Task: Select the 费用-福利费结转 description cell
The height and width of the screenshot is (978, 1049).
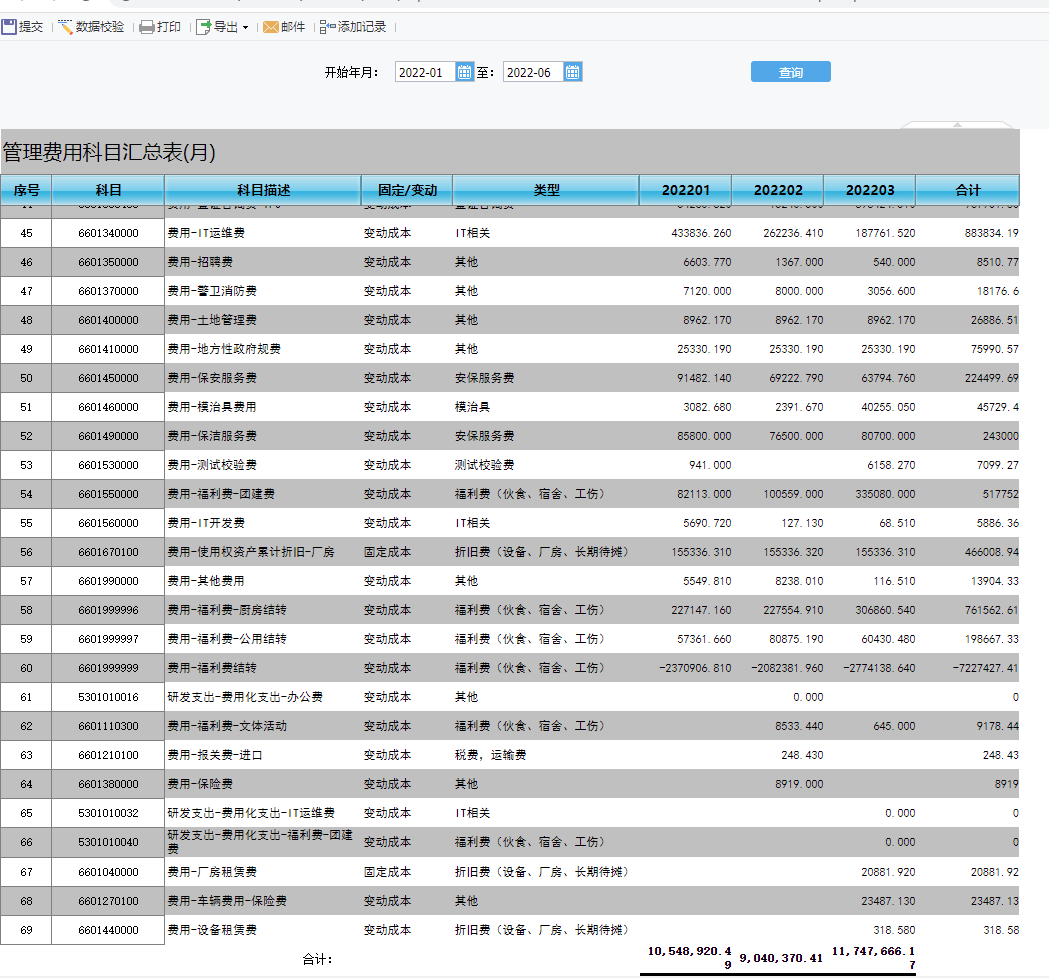Action: [262, 668]
